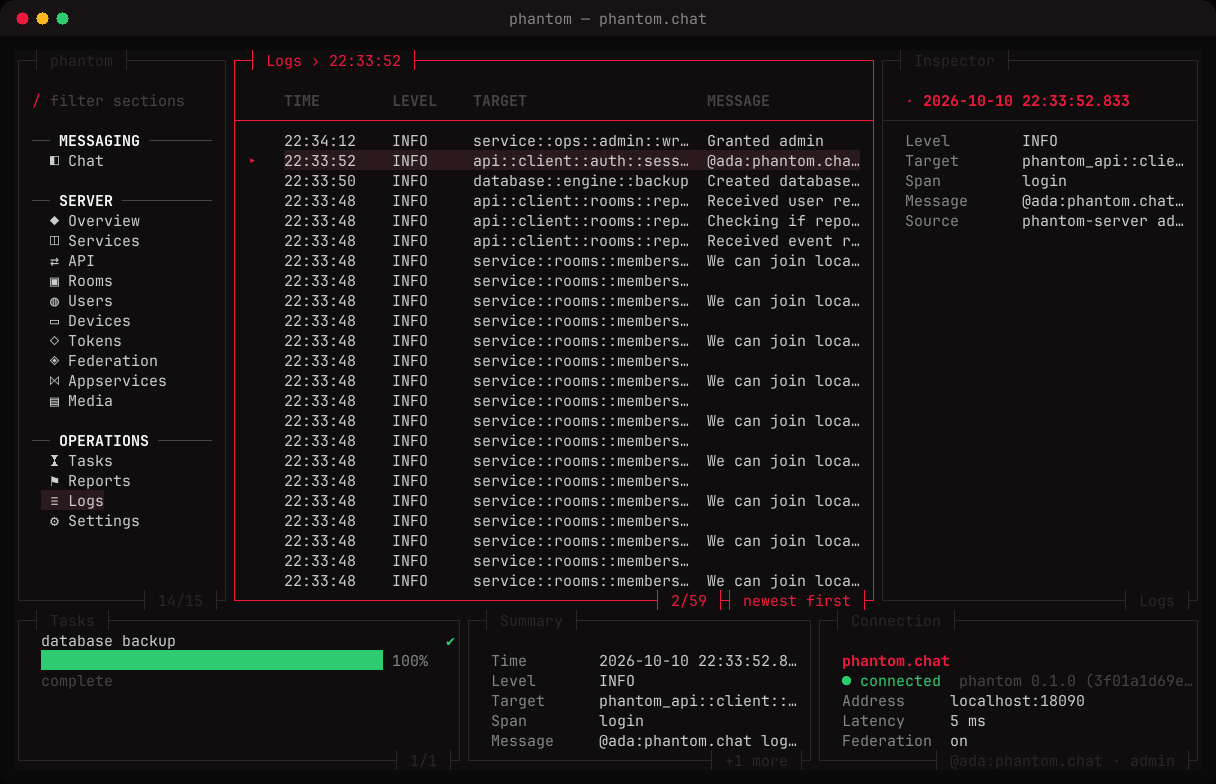Click the Tasks hourglass icon

click(x=55, y=461)
